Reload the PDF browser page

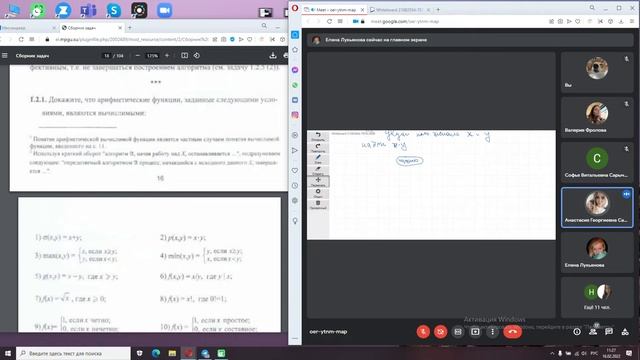(21, 40)
